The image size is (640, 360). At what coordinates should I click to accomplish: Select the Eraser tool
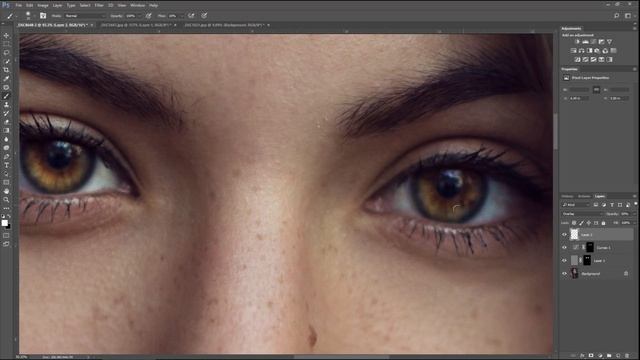(6, 122)
